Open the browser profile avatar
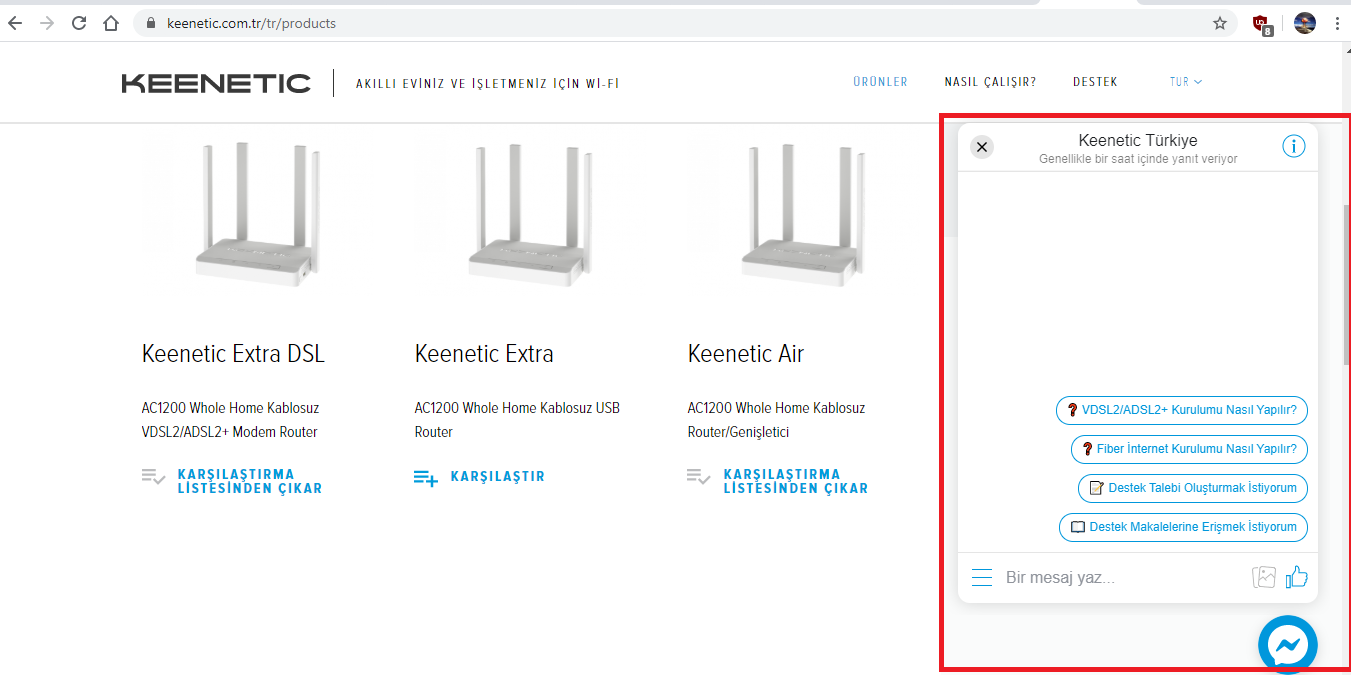The height and width of the screenshot is (675, 1351). pyautogui.click(x=1305, y=23)
